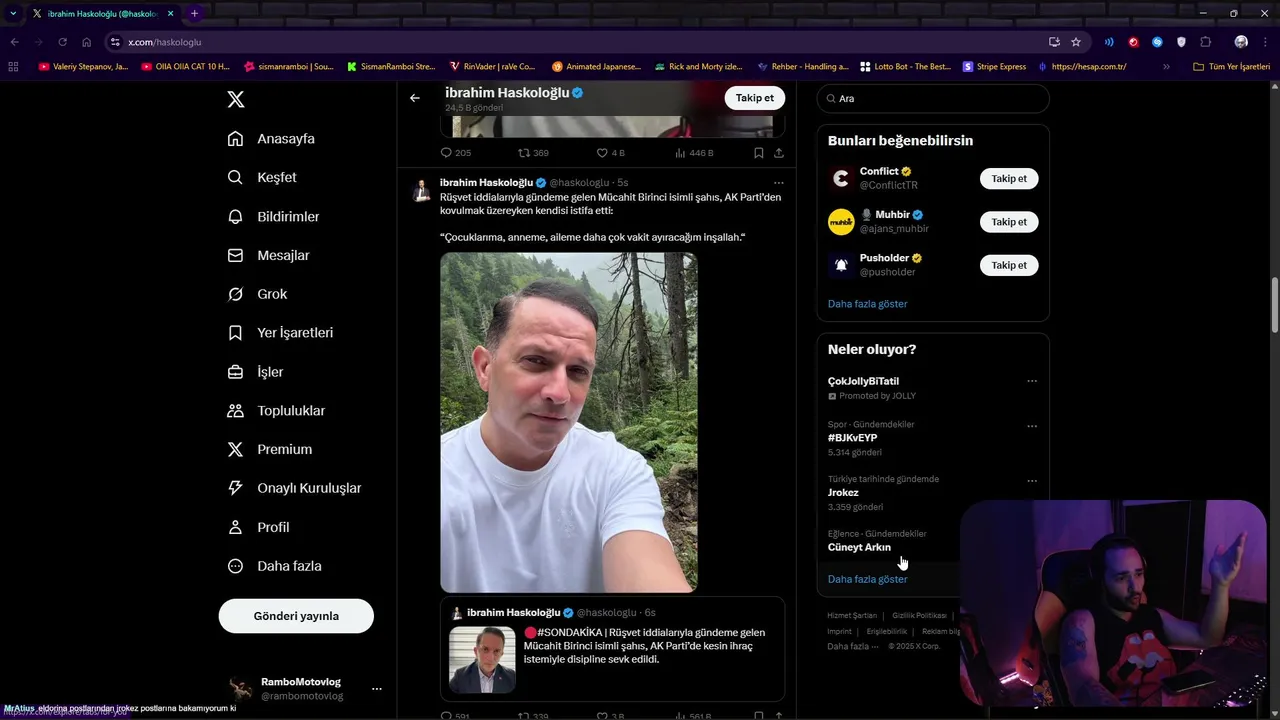Viewport: 1280px width, 720px height.
Task: Open Chrome profile avatar
Action: click(x=1241, y=42)
